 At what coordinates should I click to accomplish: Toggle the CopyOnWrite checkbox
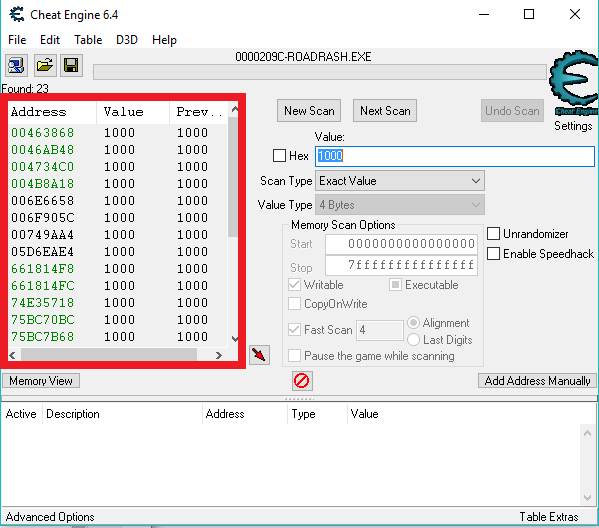point(295,304)
